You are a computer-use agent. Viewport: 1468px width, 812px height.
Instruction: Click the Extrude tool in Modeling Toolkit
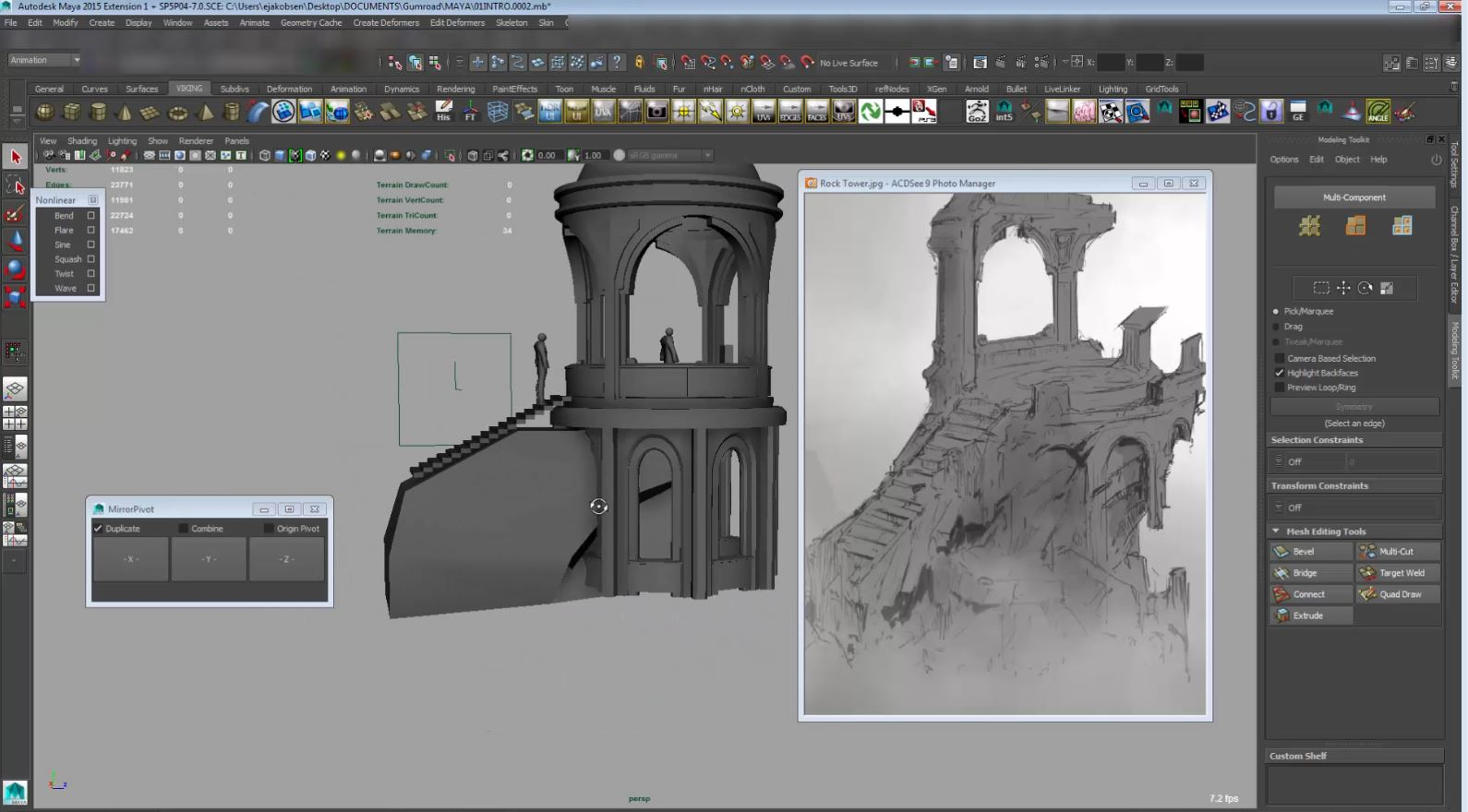(x=1310, y=615)
